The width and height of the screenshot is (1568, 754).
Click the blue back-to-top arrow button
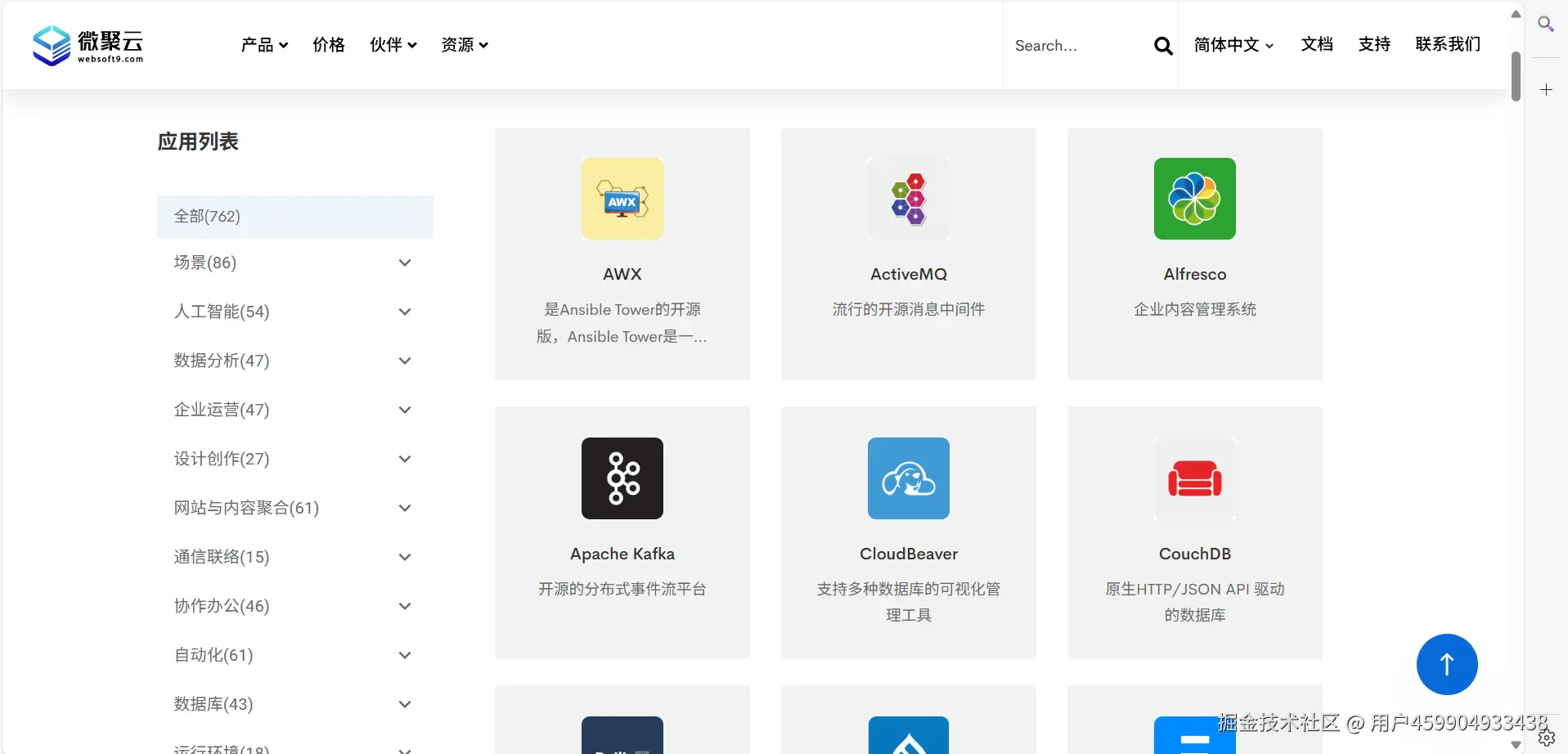click(1447, 664)
